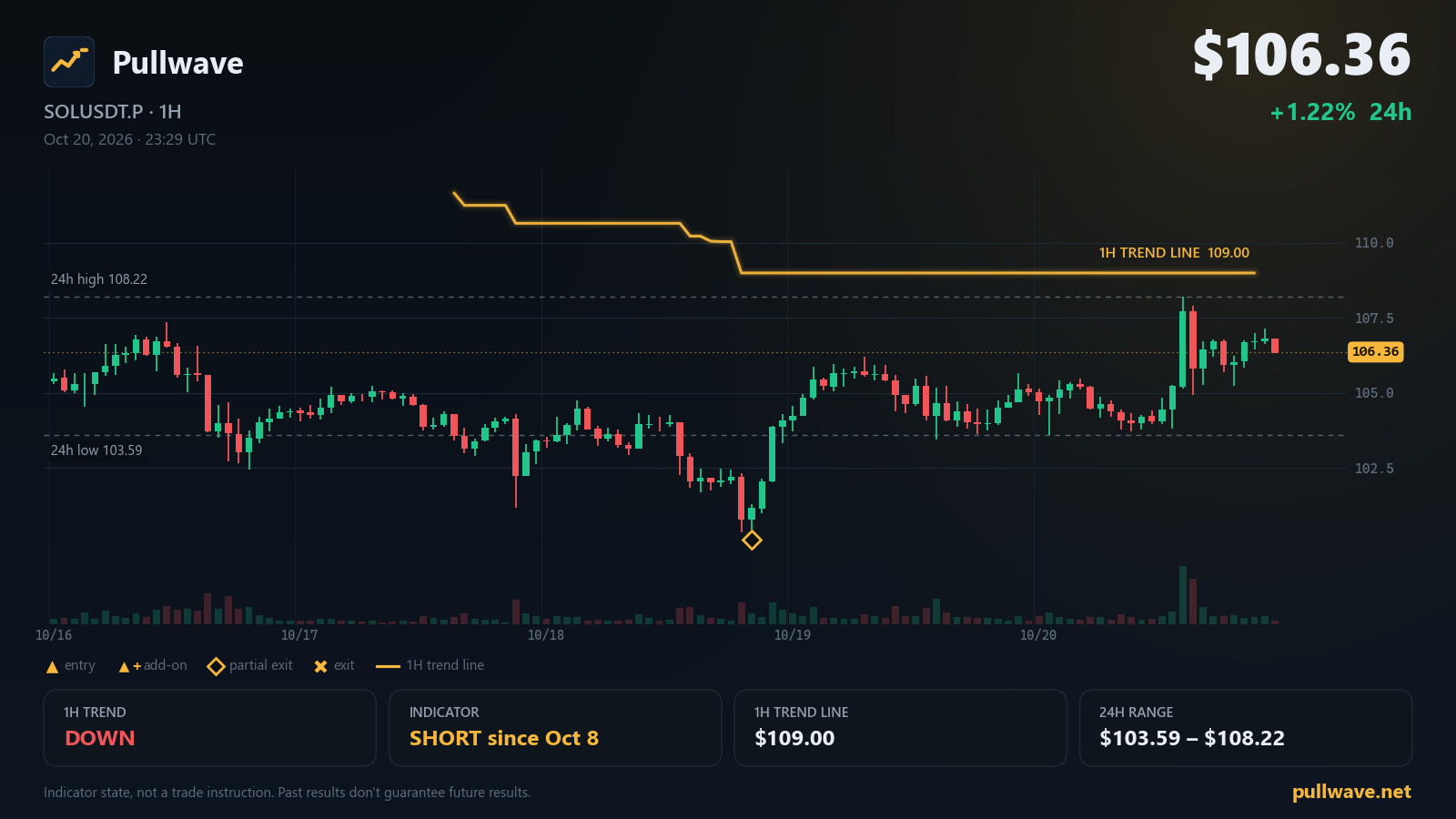Click the $109.00 trend line card value
Screen dimensions: 1456x819
[794, 738]
